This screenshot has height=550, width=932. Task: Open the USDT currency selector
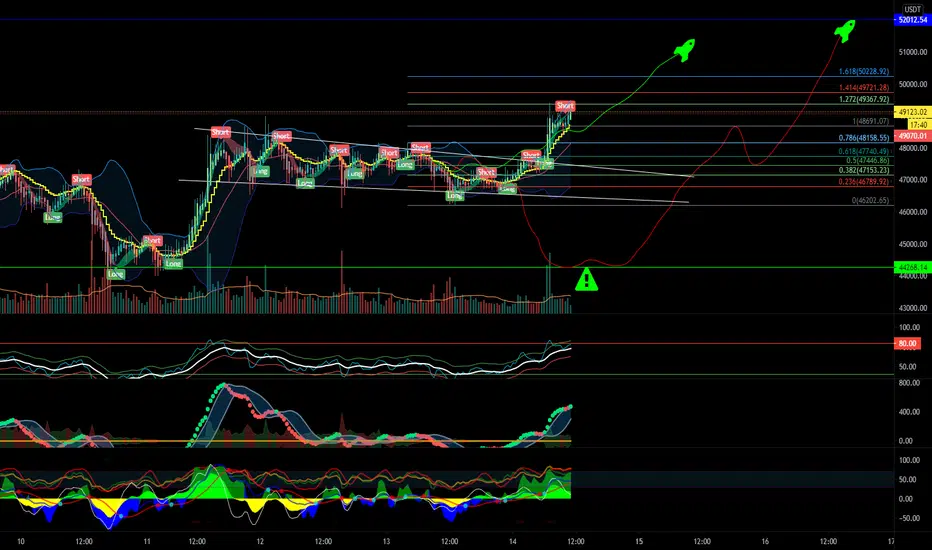[912, 9]
